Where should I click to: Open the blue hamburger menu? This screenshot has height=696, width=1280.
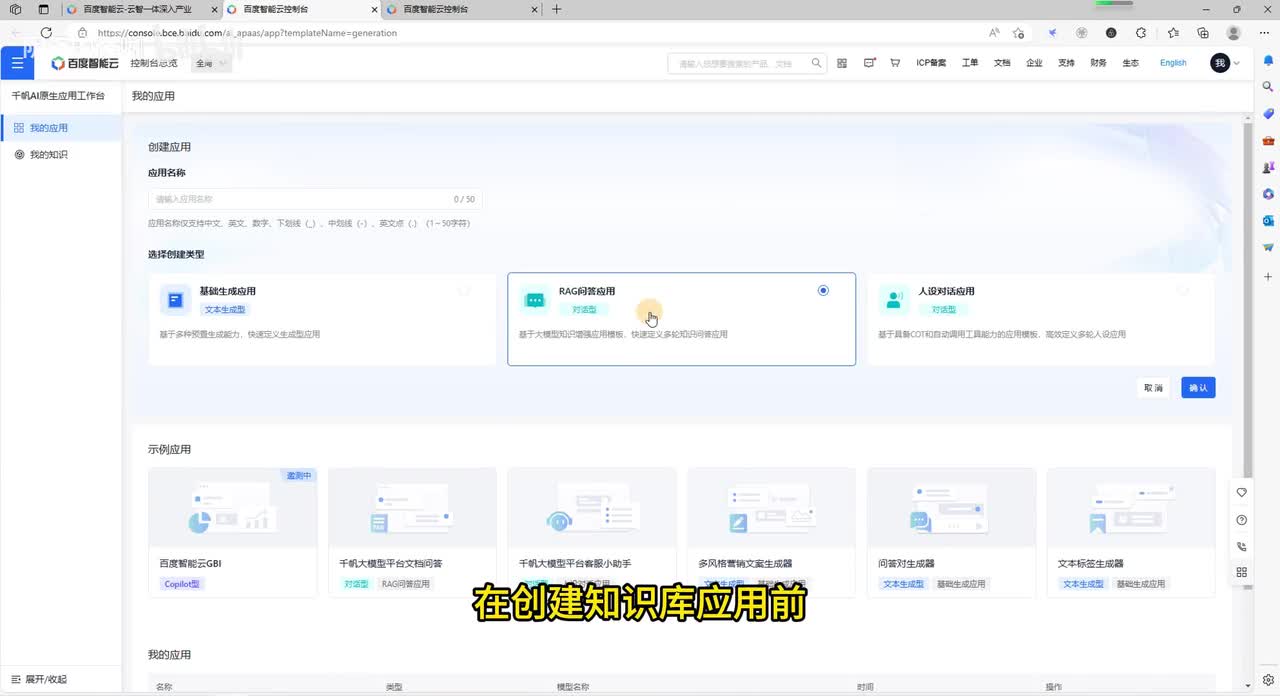[17, 63]
